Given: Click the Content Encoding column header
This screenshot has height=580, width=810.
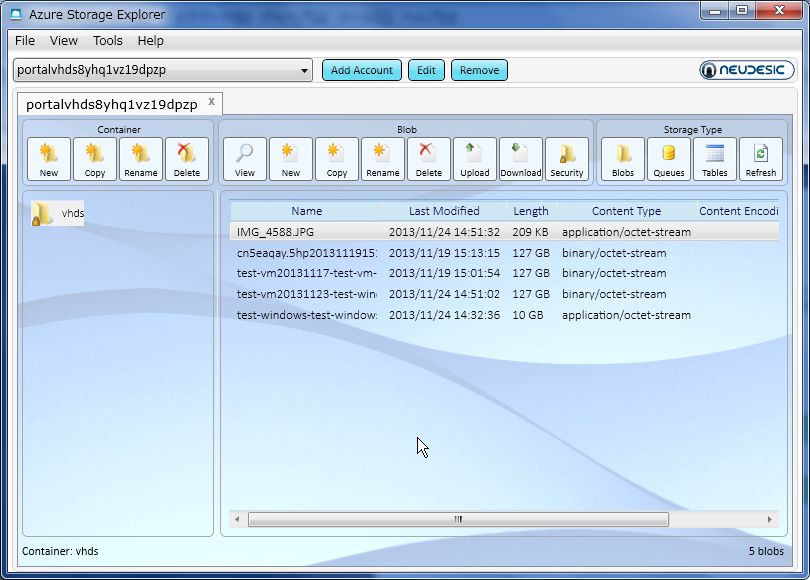Looking at the screenshot, I should 738,211.
